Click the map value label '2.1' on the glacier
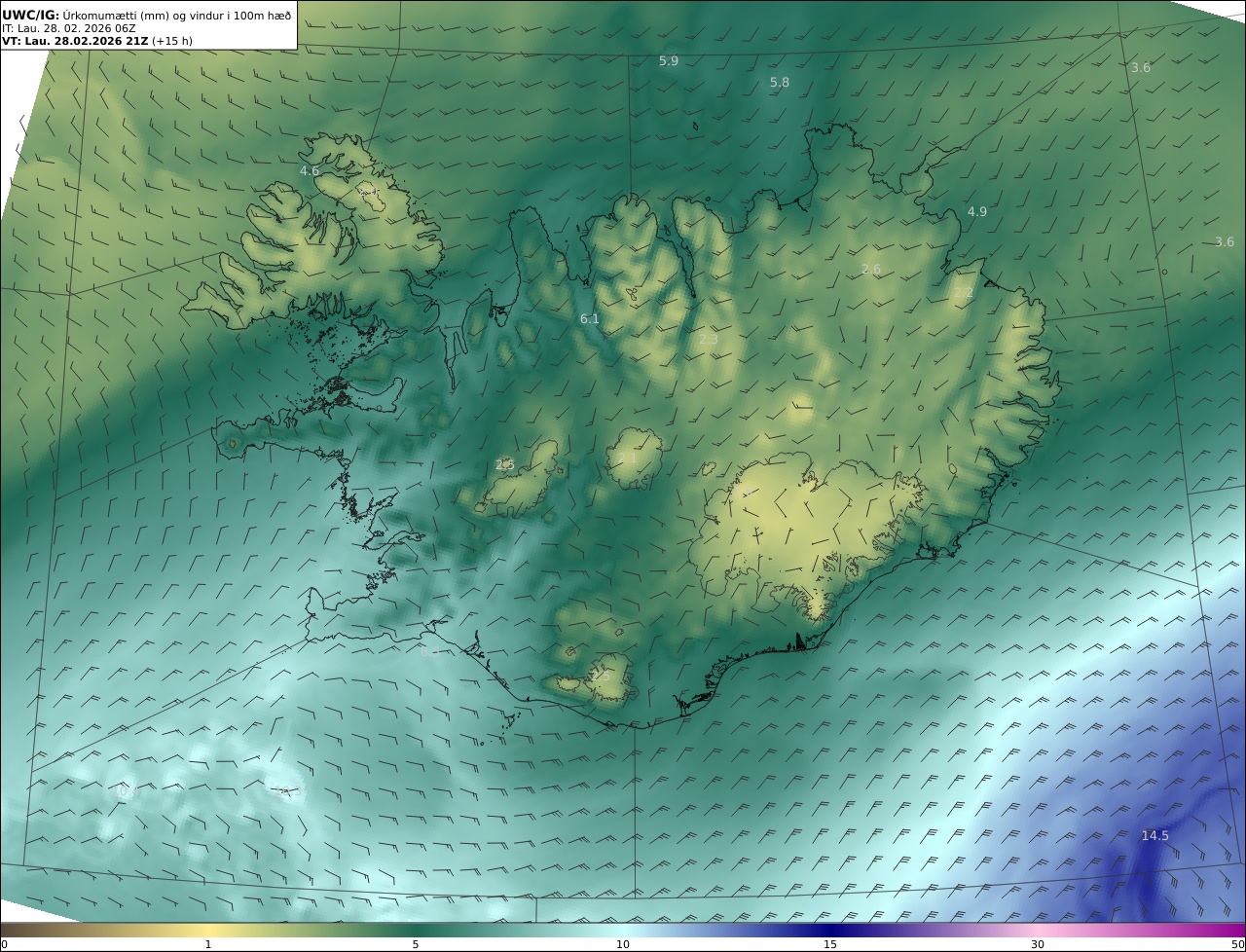The width and height of the screenshot is (1246, 952). pos(628,458)
